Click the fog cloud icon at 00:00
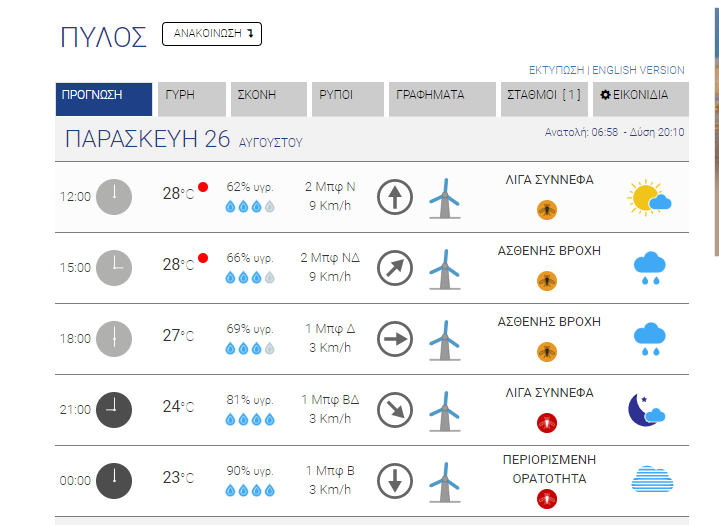 point(652,480)
